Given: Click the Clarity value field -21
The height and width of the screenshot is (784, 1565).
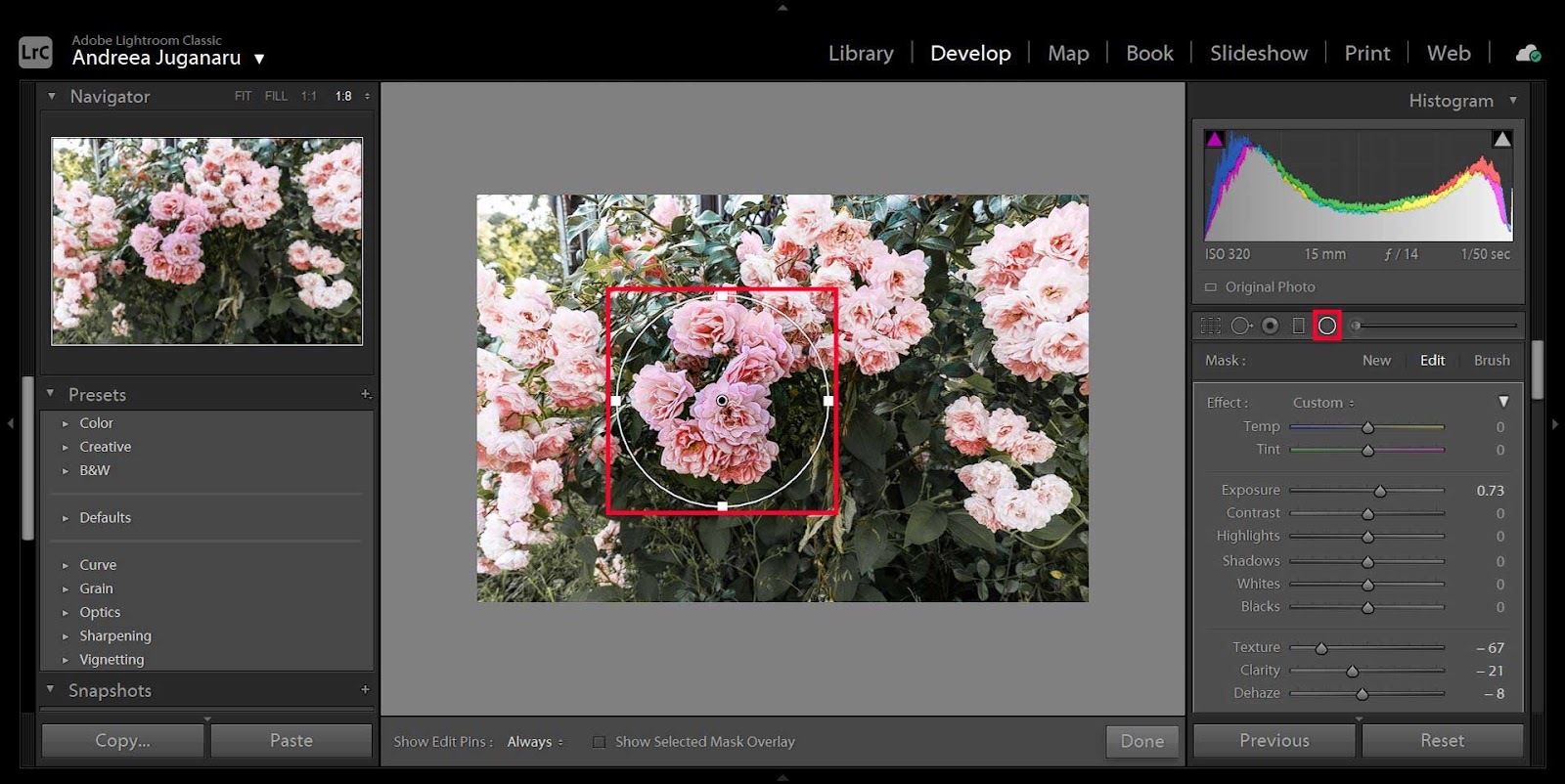Looking at the screenshot, I should click(x=1490, y=671).
